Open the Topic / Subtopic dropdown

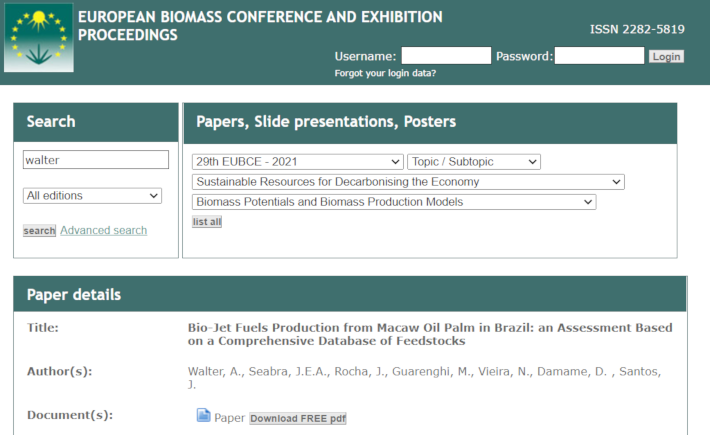point(473,162)
